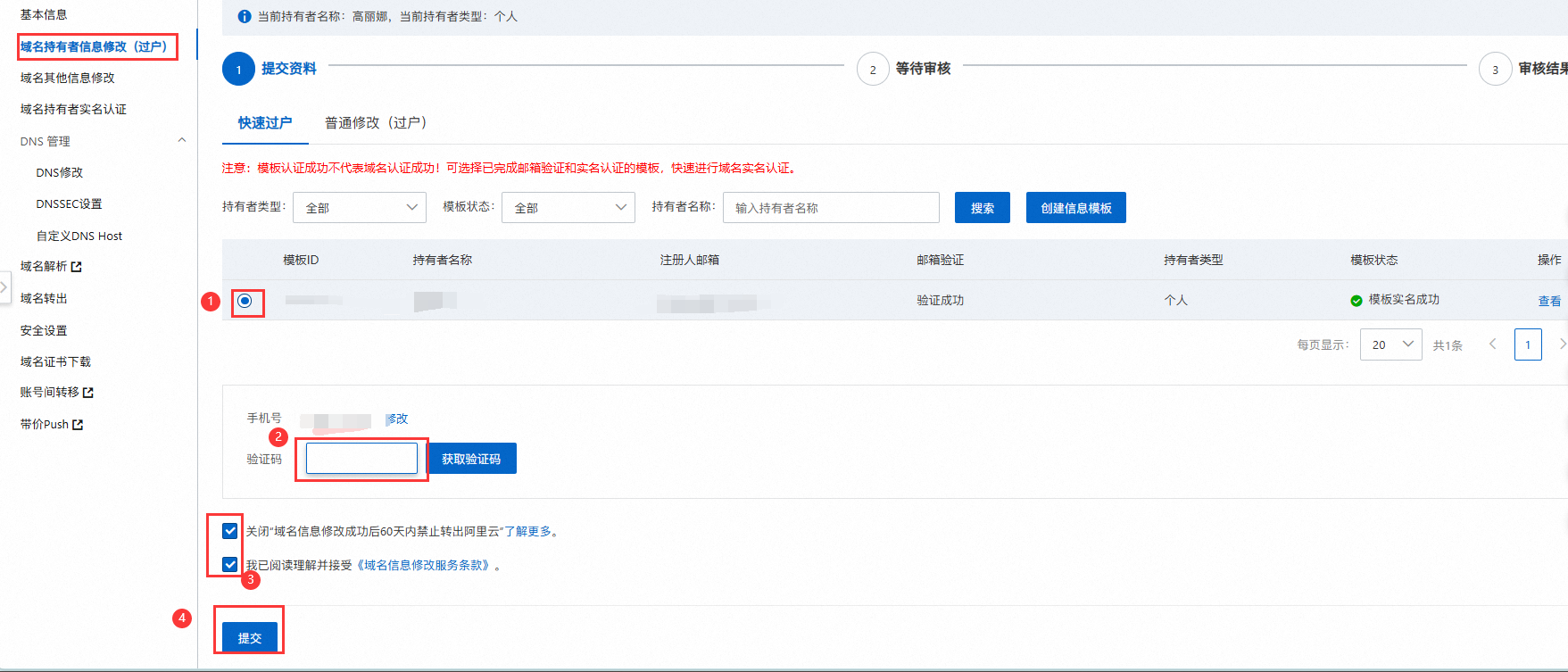The height and width of the screenshot is (672, 1568).
Task: Click the 共1条 total count text
Action: pyautogui.click(x=1448, y=345)
